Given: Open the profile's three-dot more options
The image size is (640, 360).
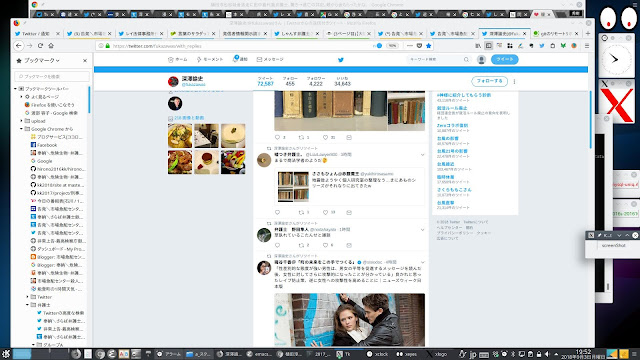Looking at the screenshot, I should click(514, 81).
